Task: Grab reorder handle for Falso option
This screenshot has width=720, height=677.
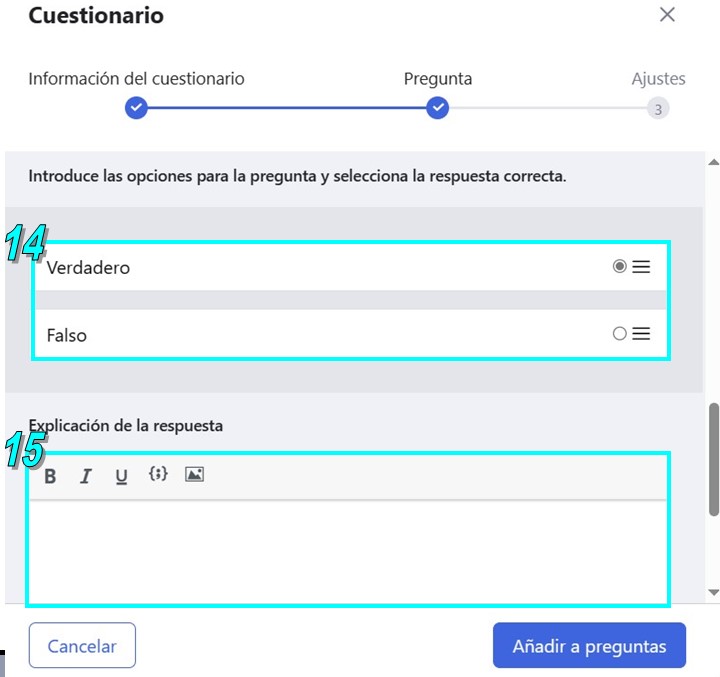Action: (641, 333)
